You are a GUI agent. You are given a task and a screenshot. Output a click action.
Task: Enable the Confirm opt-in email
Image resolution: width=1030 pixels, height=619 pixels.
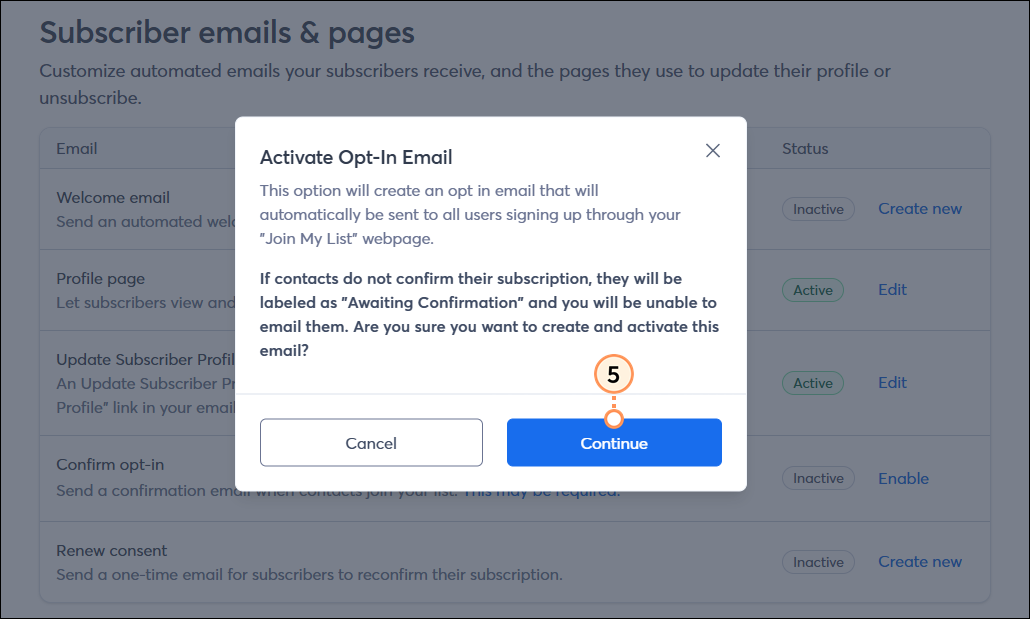(903, 478)
